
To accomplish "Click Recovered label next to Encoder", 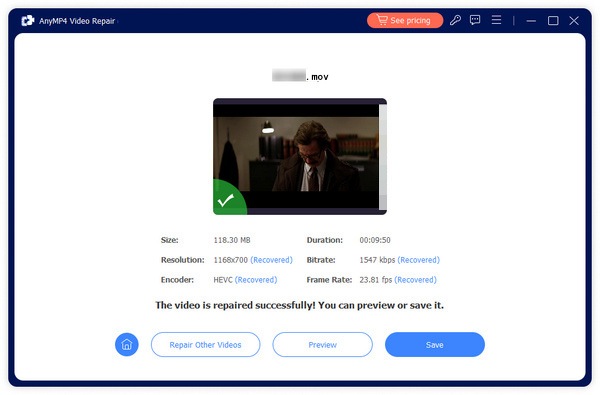I will [x=256, y=280].
